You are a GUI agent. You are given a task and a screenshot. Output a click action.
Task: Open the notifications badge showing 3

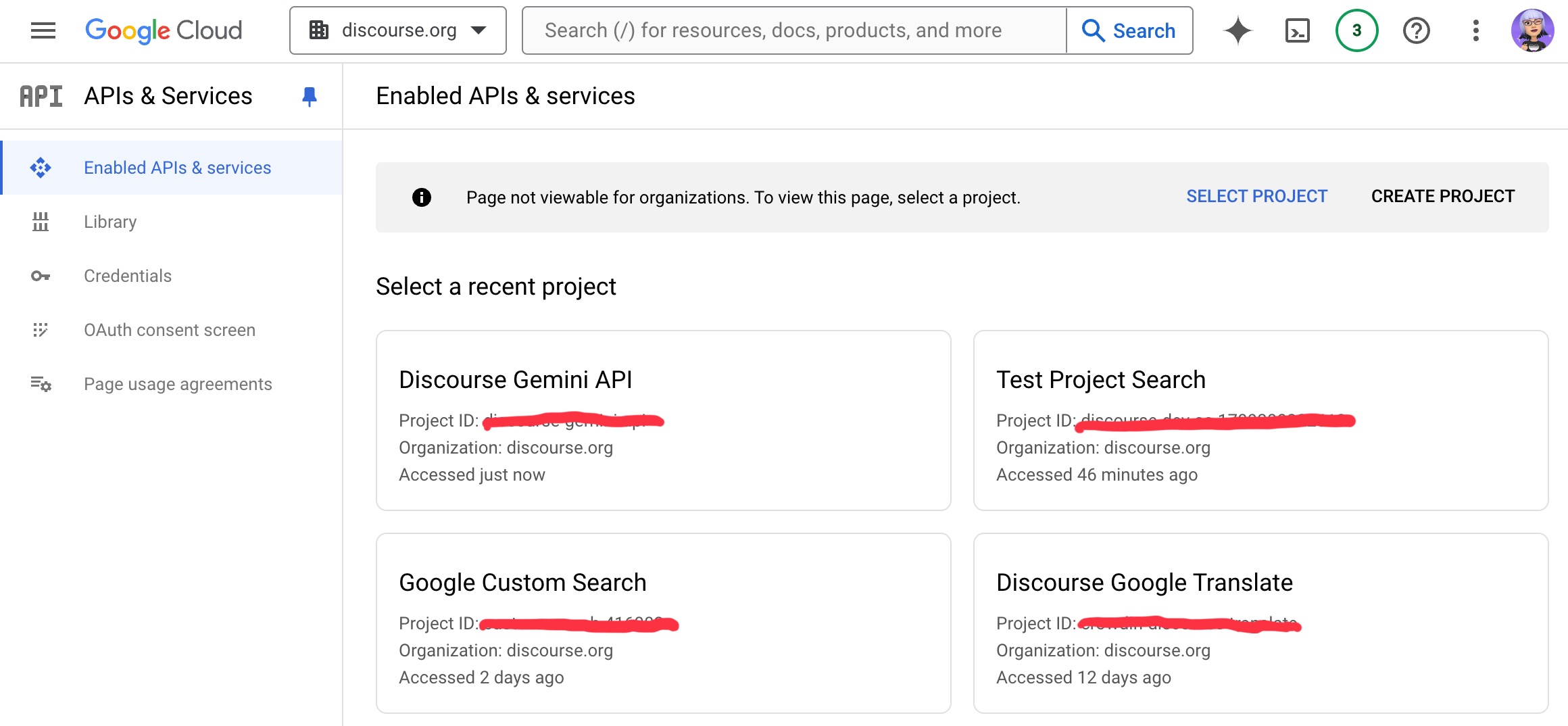click(x=1357, y=30)
